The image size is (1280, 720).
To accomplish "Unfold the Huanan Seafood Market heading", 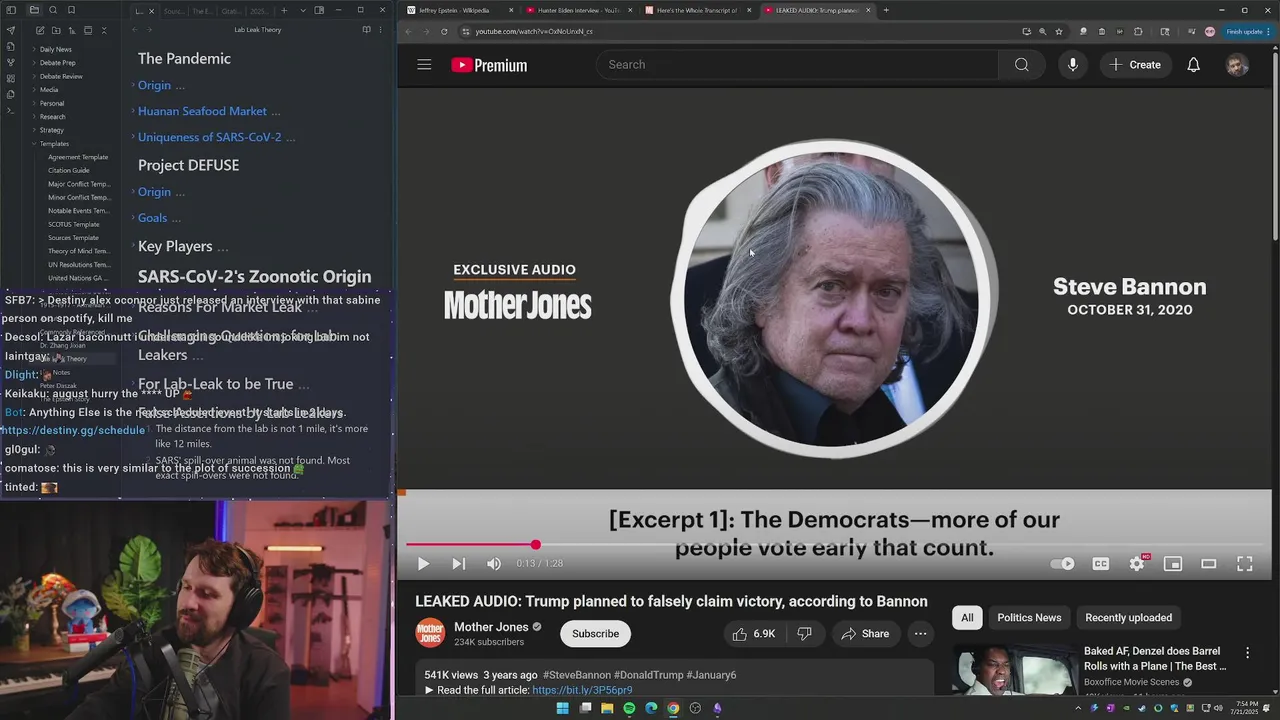I will (133, 111).
